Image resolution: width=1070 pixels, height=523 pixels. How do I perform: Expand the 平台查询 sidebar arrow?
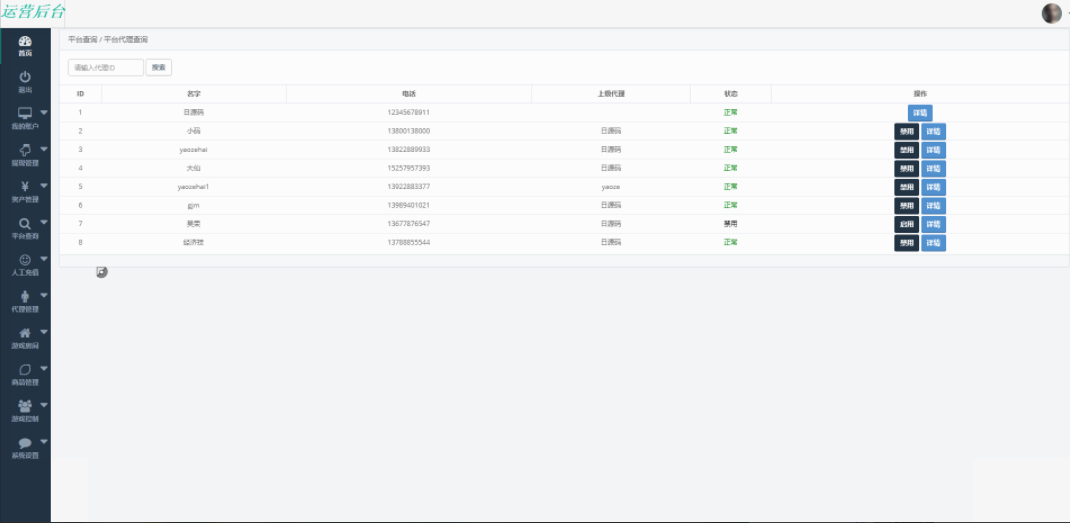(44, 222)
